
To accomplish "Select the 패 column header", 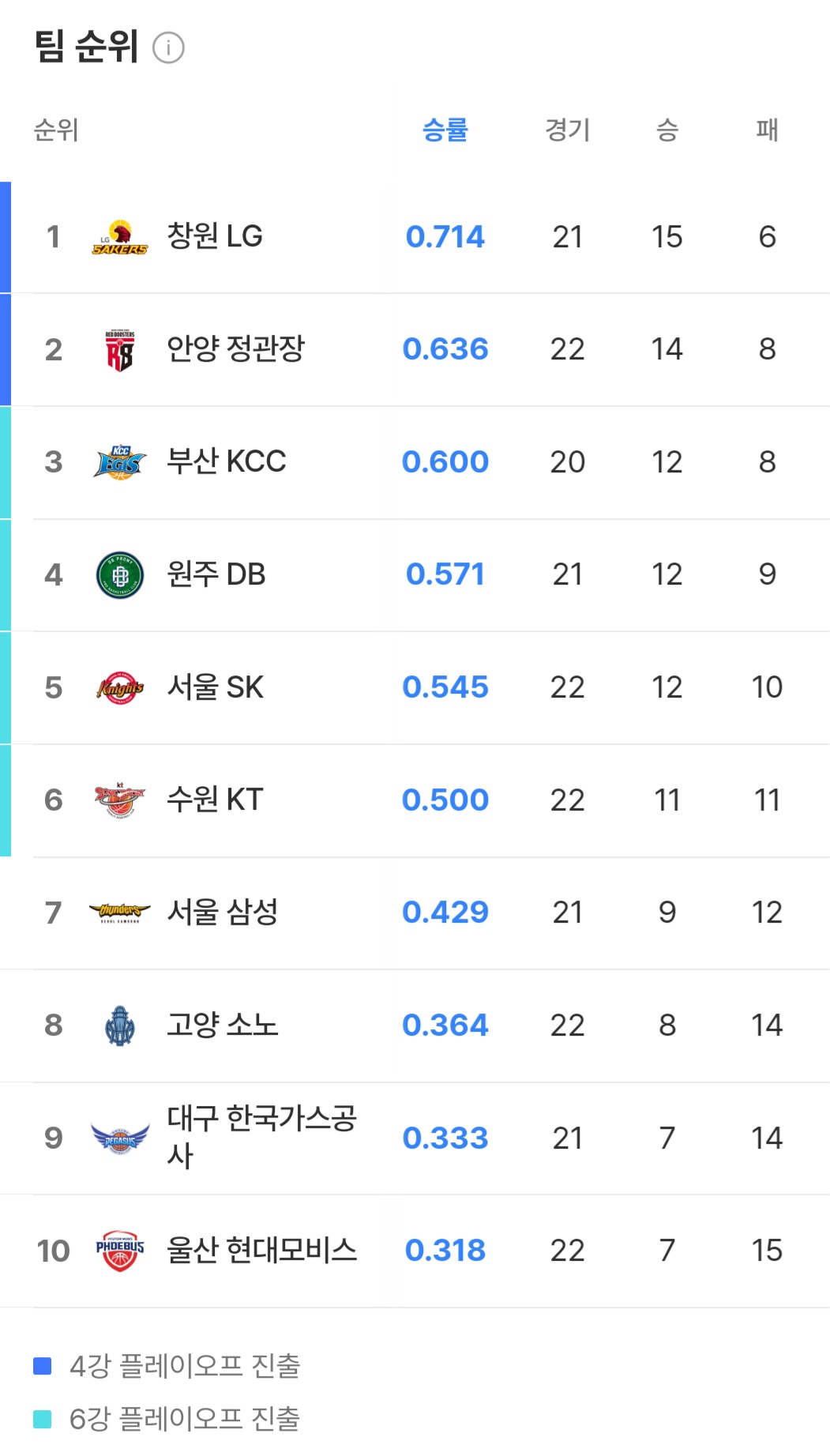I will [767, 130].
